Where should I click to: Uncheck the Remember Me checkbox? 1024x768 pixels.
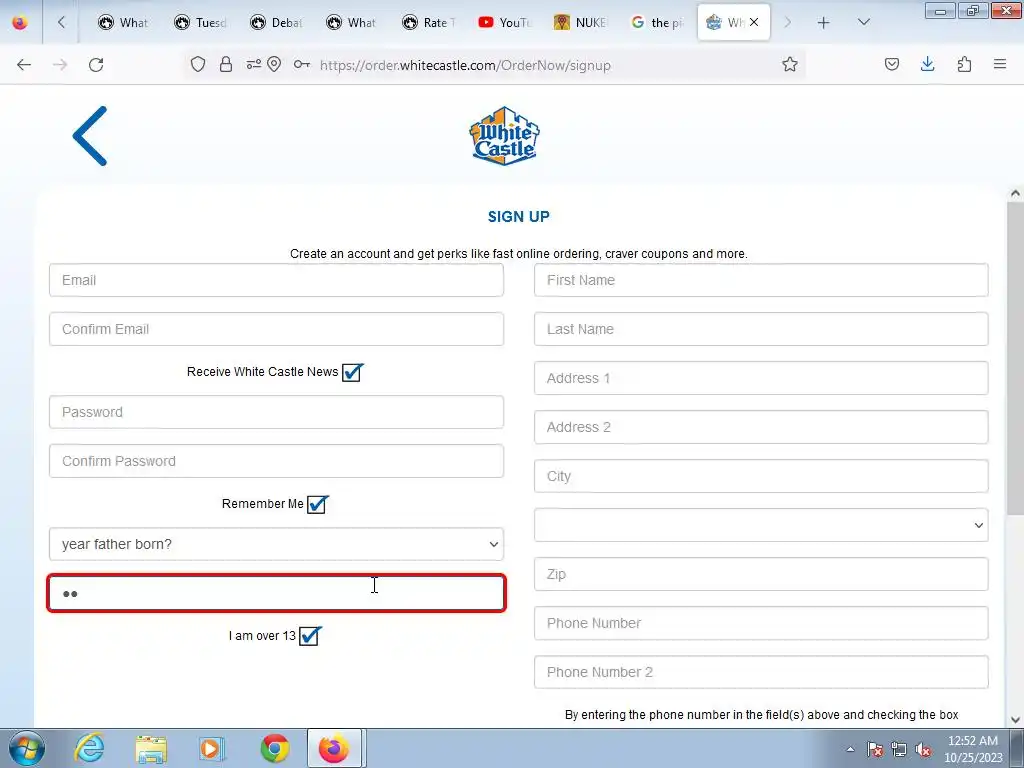[317, 504]
